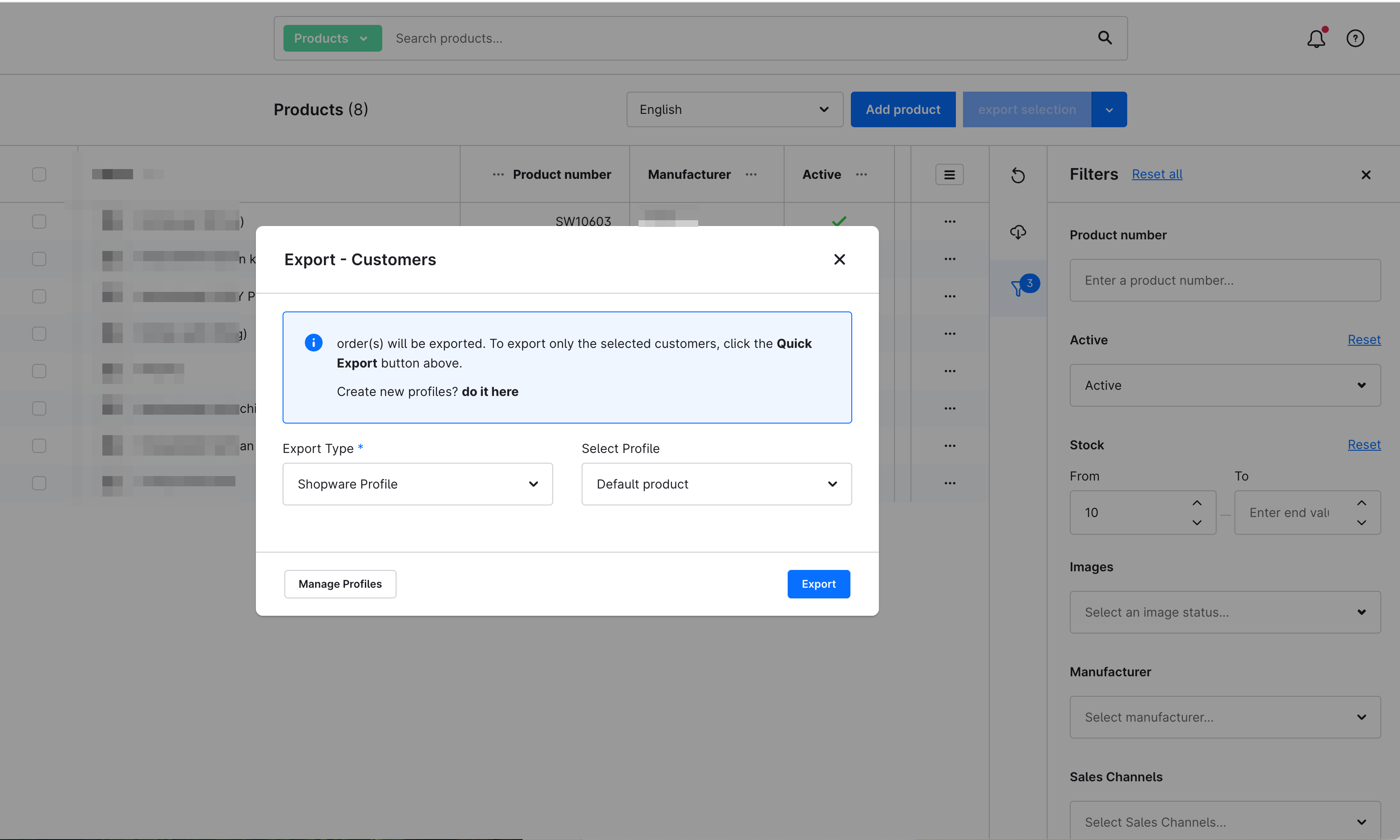1400x840 pixels.
Task: Open the Select Profile Default product dropdown
Action: tap(716, 484)
